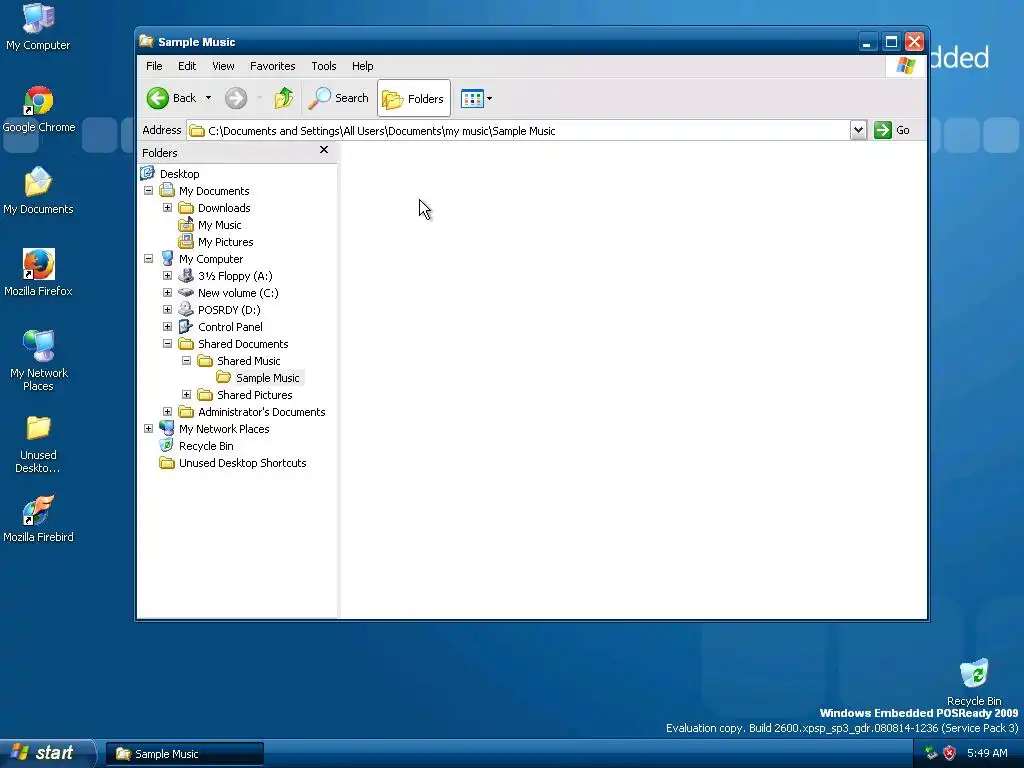
Task: Select the My Music folder icon in tree
Action: pyautogui.click(x=186, y=225)
